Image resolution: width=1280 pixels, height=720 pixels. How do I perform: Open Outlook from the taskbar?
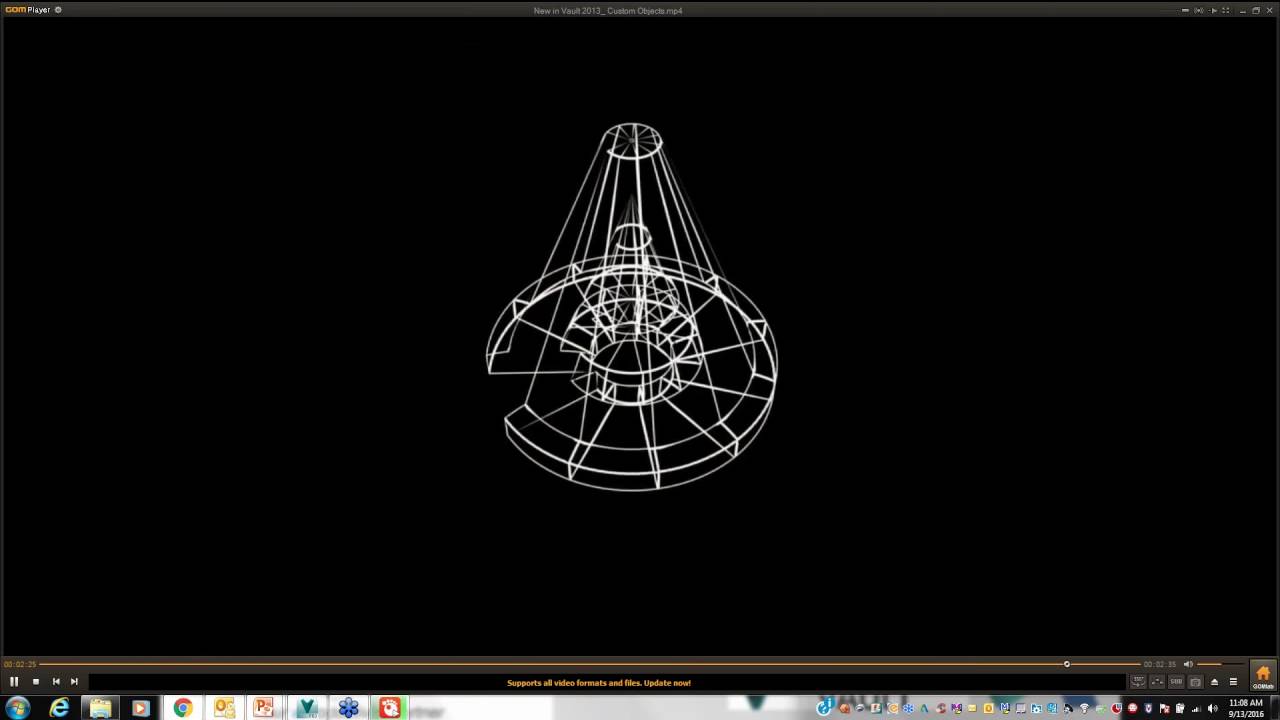point(224,708)
